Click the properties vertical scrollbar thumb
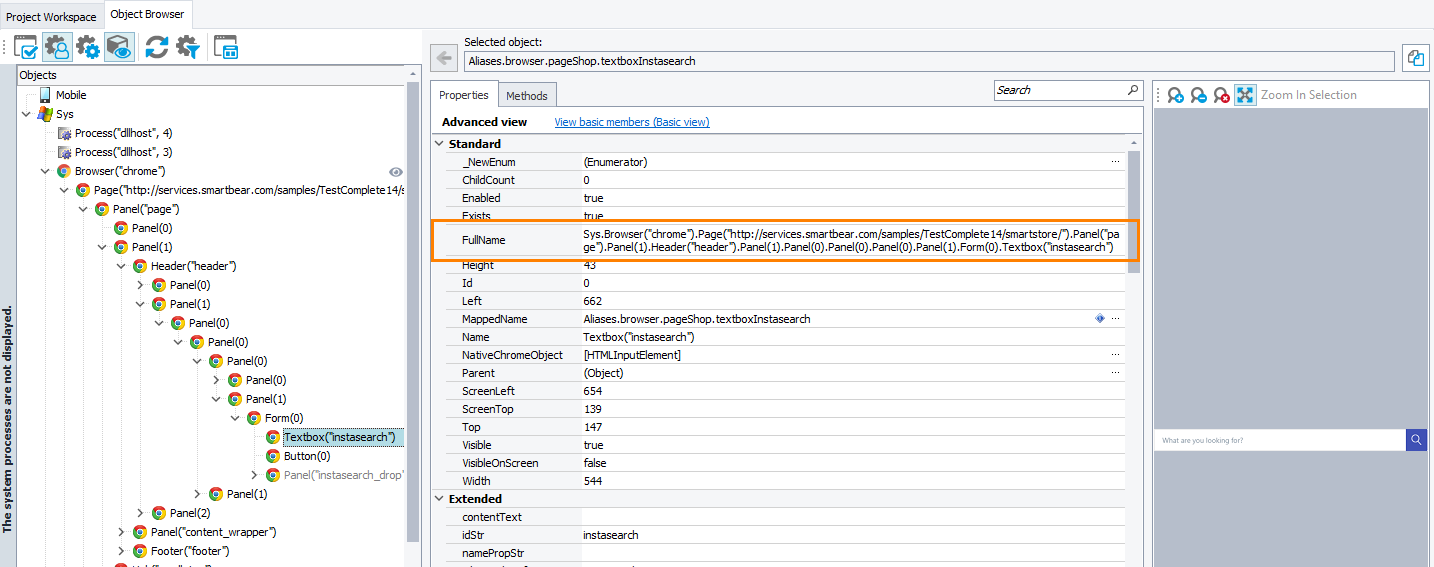This screenshot has height=567, width=1434. coord(1133,211)
